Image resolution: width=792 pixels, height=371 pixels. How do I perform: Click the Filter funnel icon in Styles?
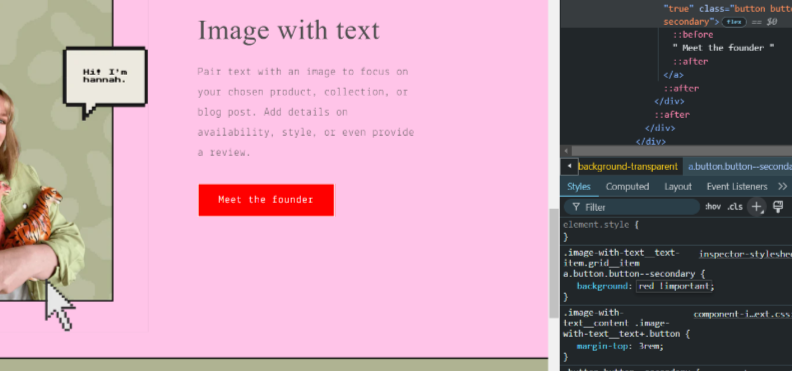[x=576, y=207]
